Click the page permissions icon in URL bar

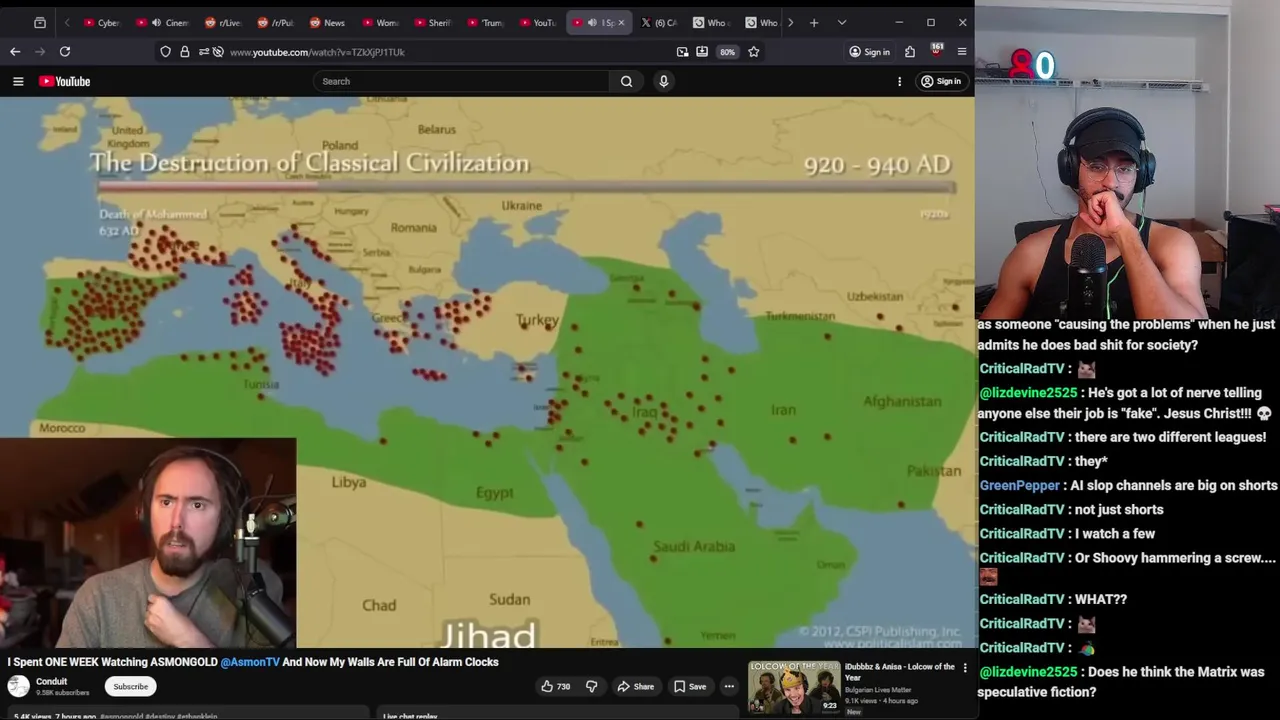tap(204, 51)
